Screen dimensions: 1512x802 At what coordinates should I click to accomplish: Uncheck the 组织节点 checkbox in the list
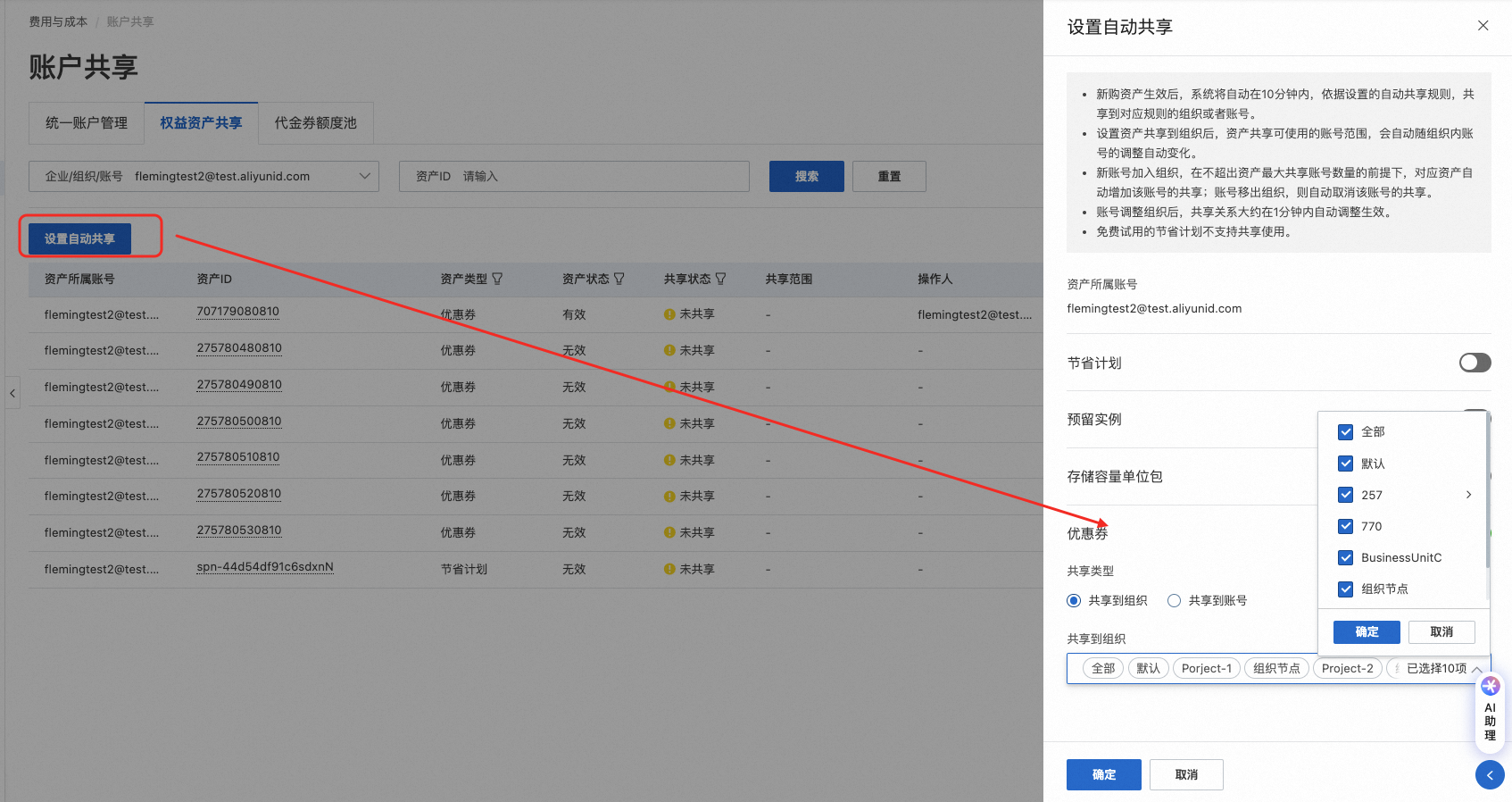1345,589
